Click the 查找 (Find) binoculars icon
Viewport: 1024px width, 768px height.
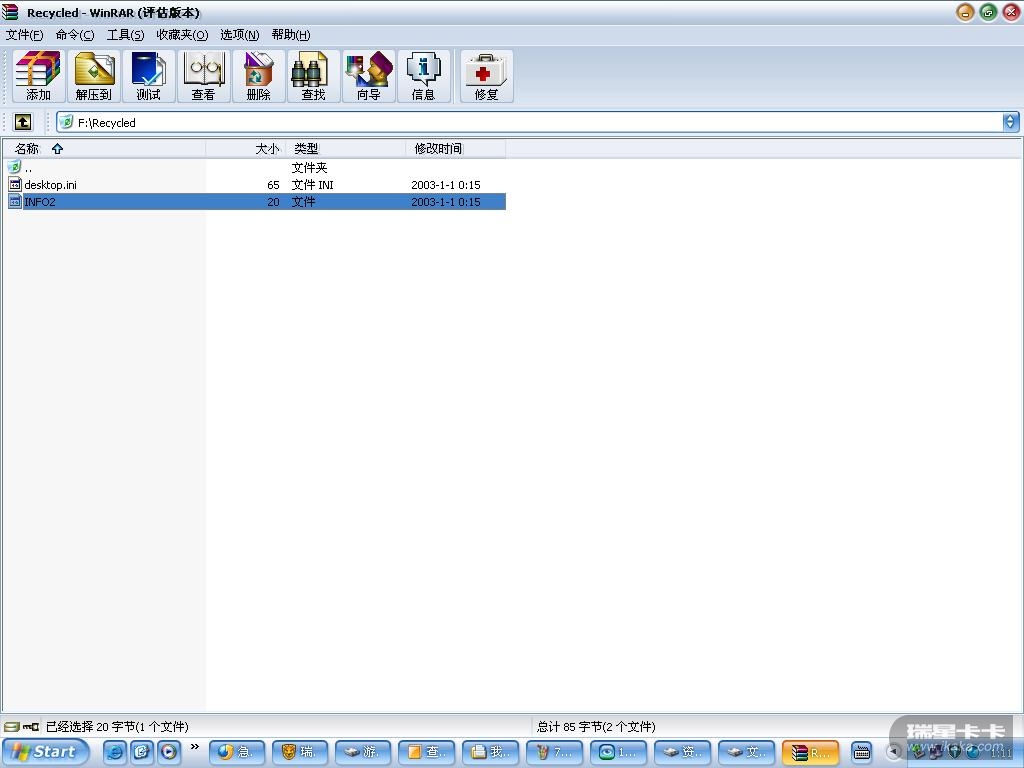(x=313, y=76)
